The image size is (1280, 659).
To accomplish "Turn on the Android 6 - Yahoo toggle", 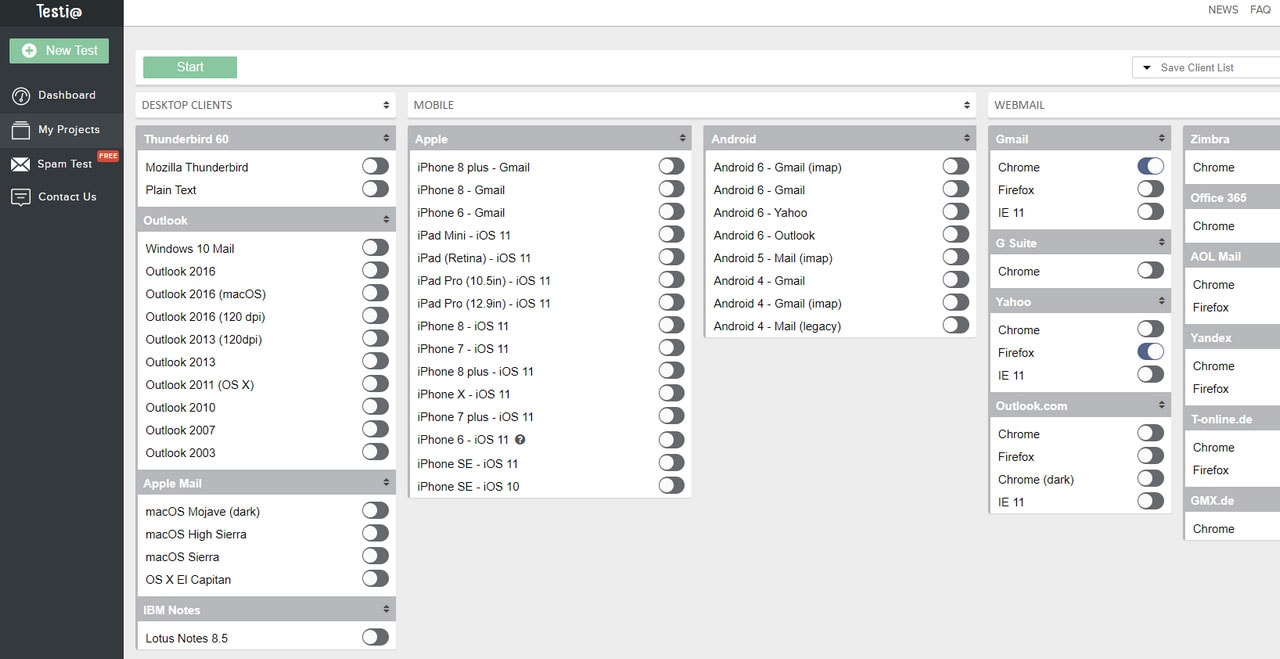I will pyautogui.click(x=955, y=212).
